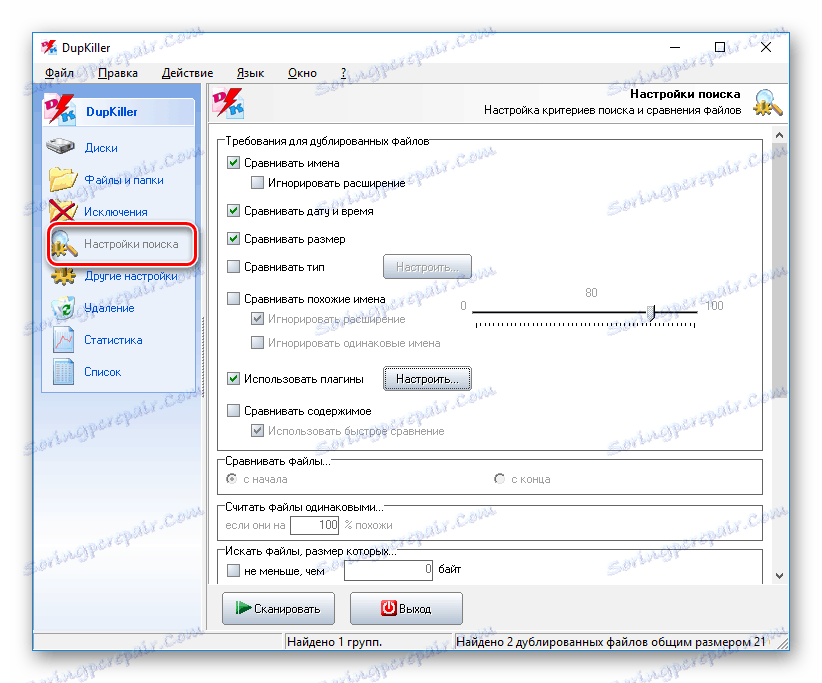Click the DupKiller logo icon in sidebar header
Image resolution: width=822 pixels, height=683 pixels.
60,110
